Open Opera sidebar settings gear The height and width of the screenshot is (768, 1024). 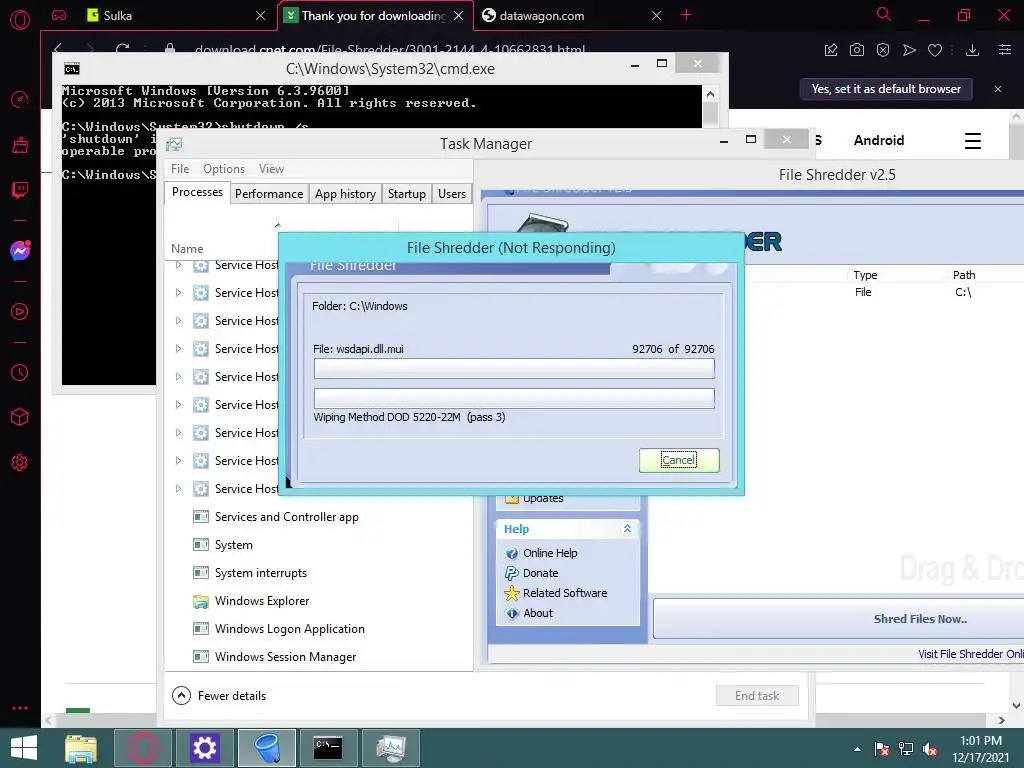[20, 462]
